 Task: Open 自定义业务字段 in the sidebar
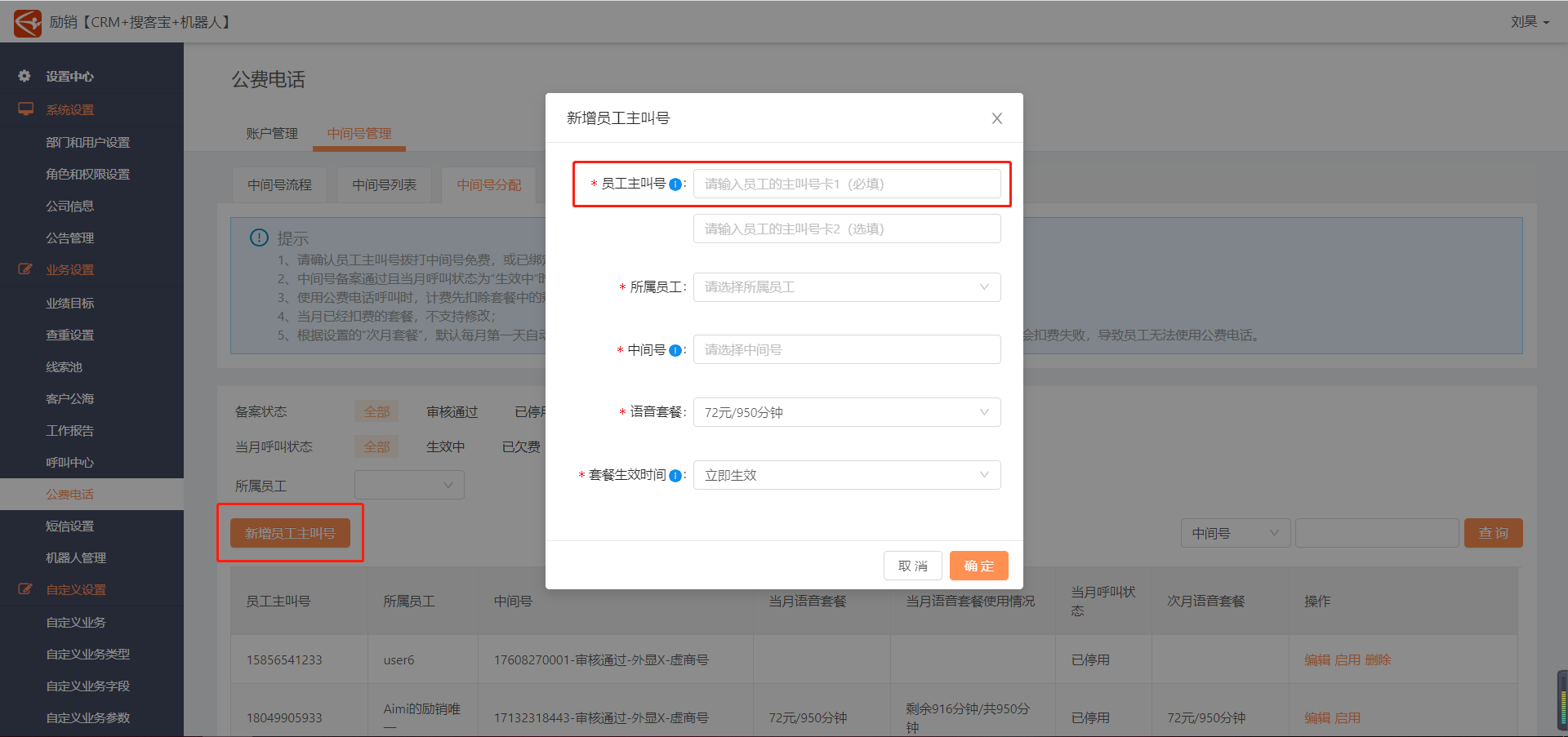click(88, 686)
